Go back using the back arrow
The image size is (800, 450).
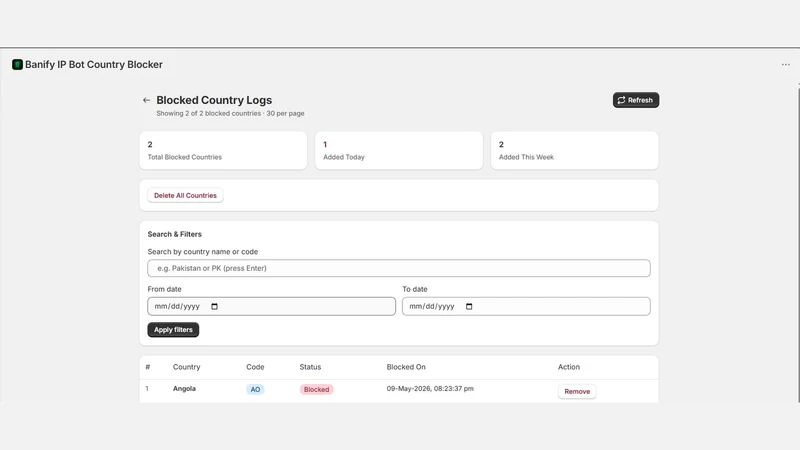click(x=146, y=100)
